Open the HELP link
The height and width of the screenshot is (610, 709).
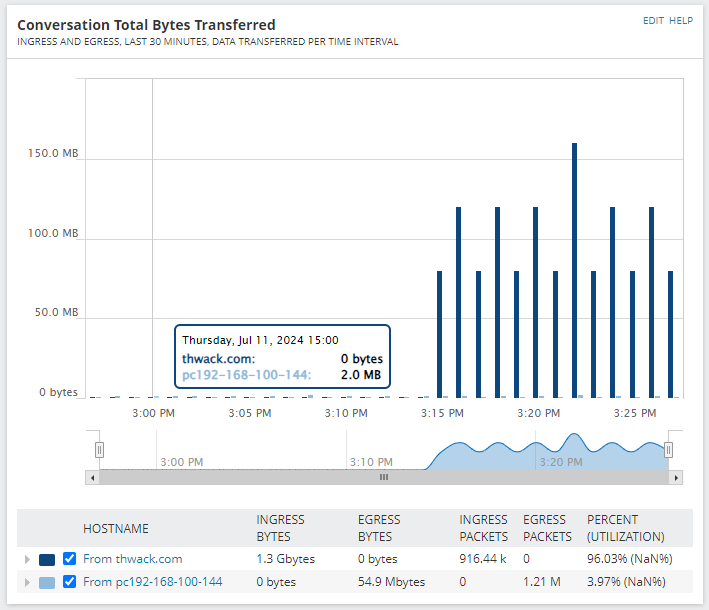point(681,20)
